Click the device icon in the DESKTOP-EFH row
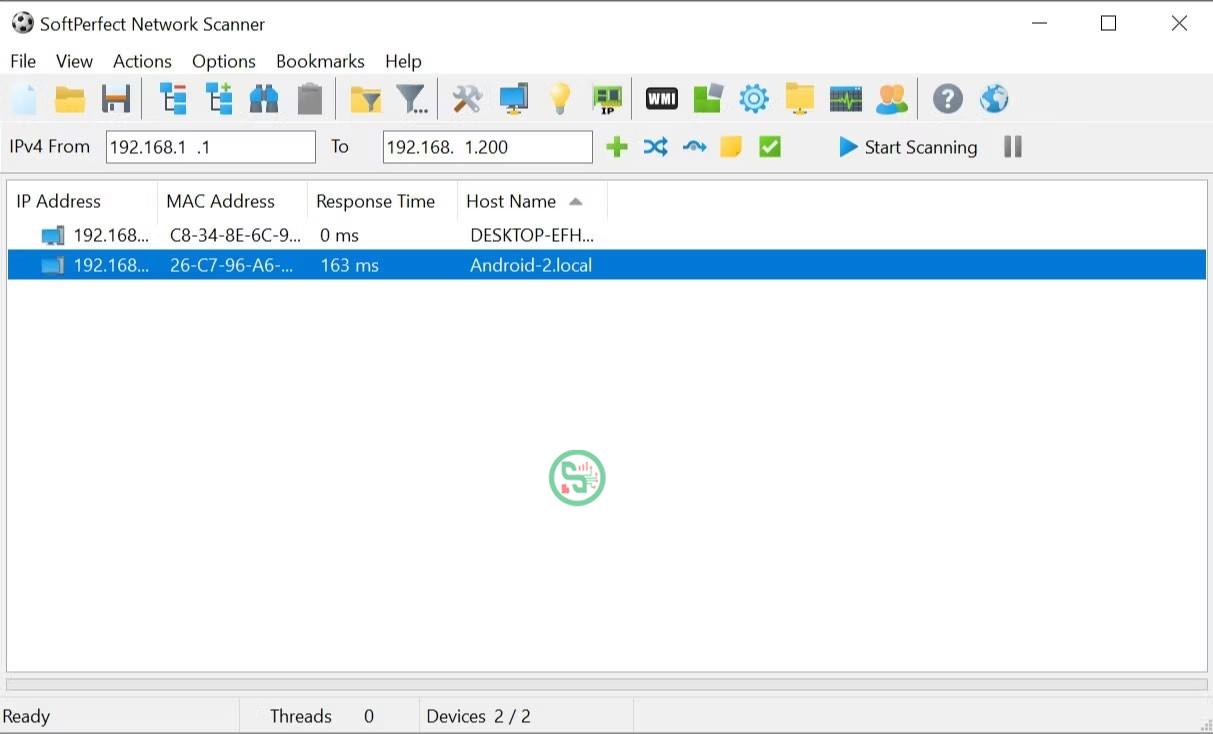Screen dimensions: 1213x734 (x=53, y=236)
